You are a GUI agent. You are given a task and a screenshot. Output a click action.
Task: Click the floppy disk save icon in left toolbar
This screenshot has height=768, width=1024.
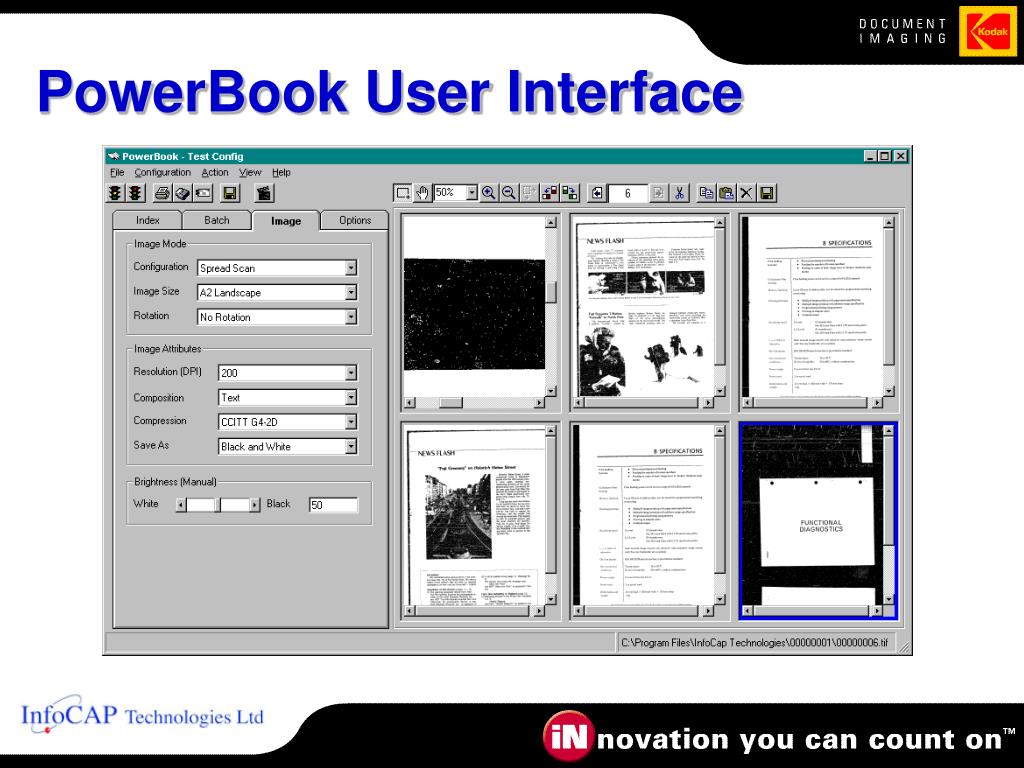pos(230,193)
